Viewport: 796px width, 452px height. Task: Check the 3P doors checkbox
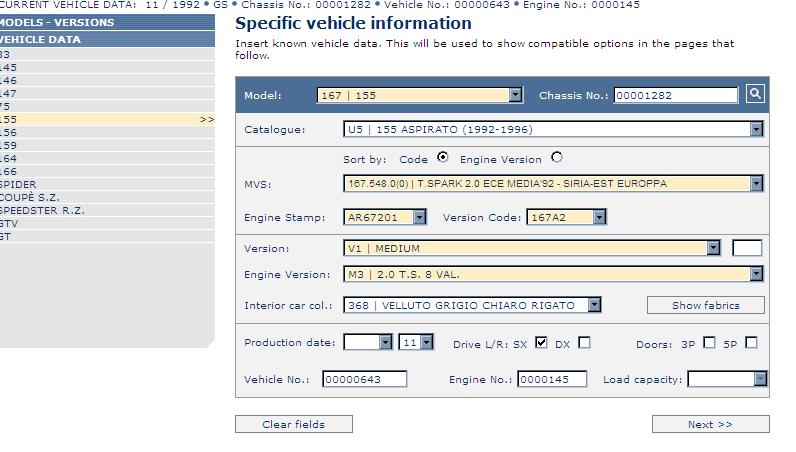(x=709, y=343)
